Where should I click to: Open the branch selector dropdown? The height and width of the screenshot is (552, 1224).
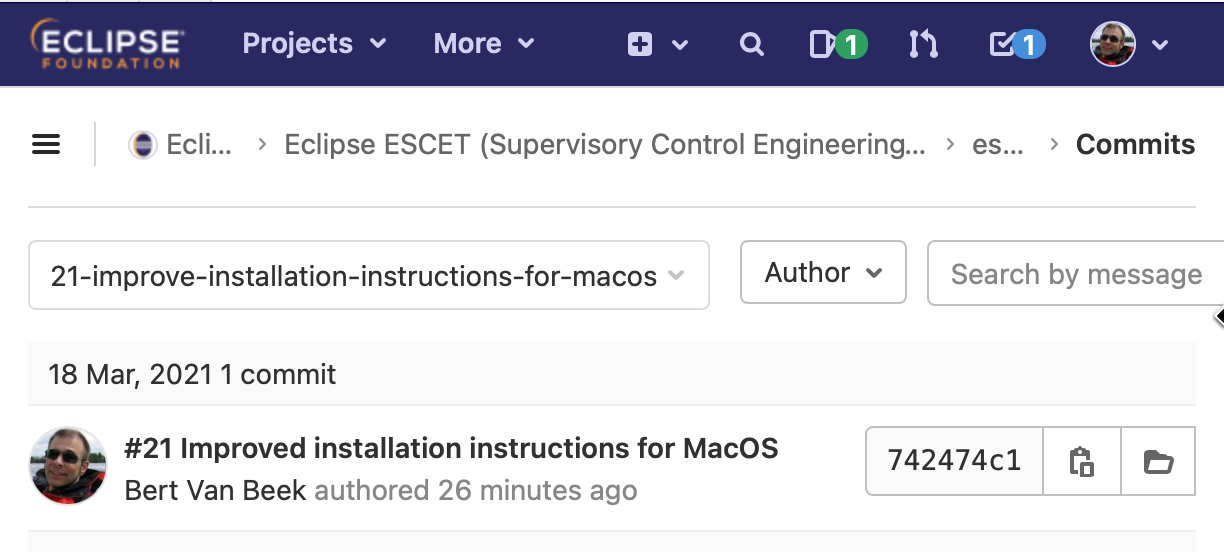pos(368,275)
